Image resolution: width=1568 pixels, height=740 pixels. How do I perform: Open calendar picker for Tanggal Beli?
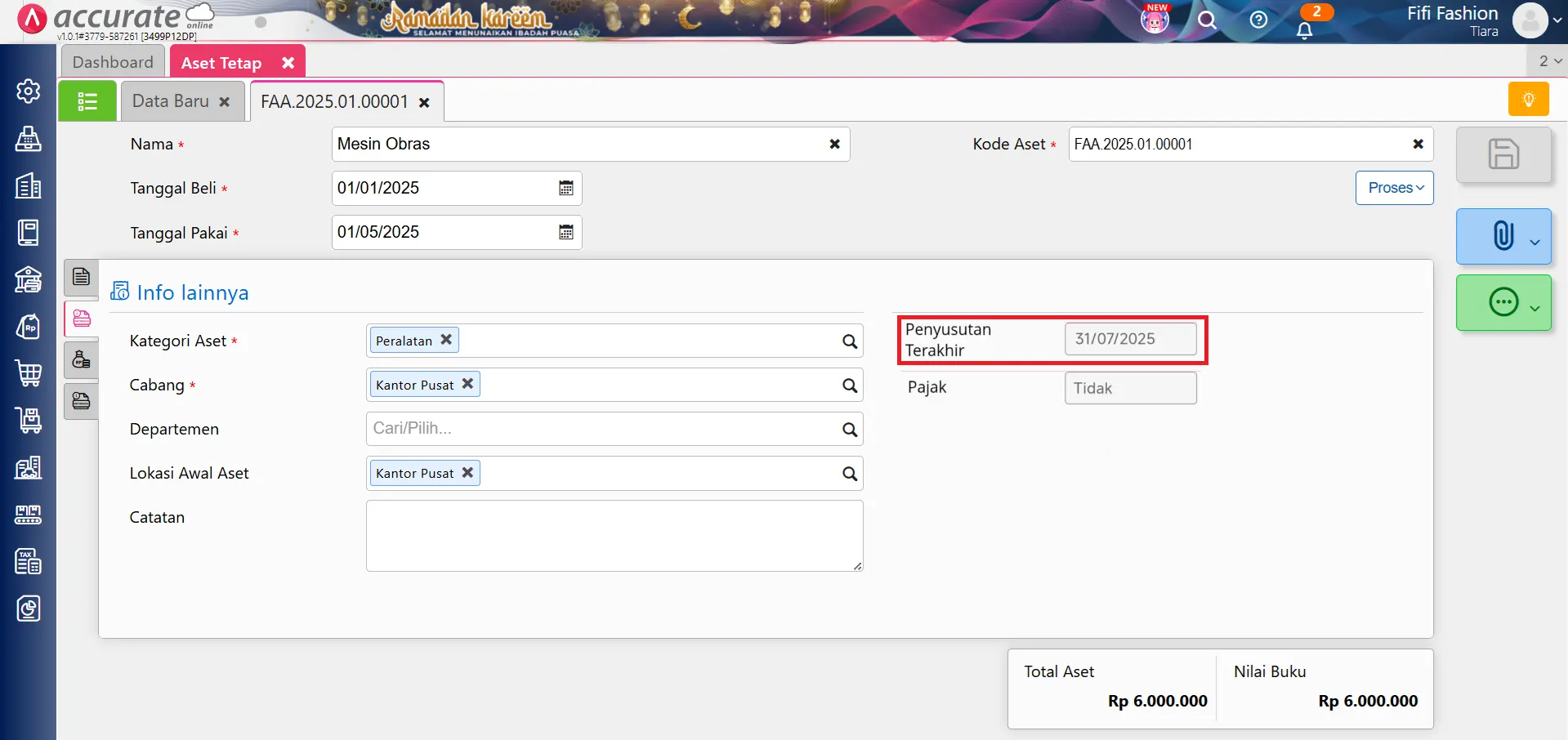tap(565, 188)
